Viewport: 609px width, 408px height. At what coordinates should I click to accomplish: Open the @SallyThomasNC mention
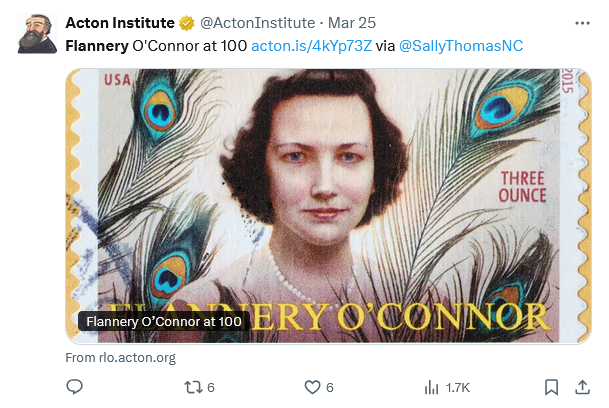pyautogui.click(x=461, y=45)
